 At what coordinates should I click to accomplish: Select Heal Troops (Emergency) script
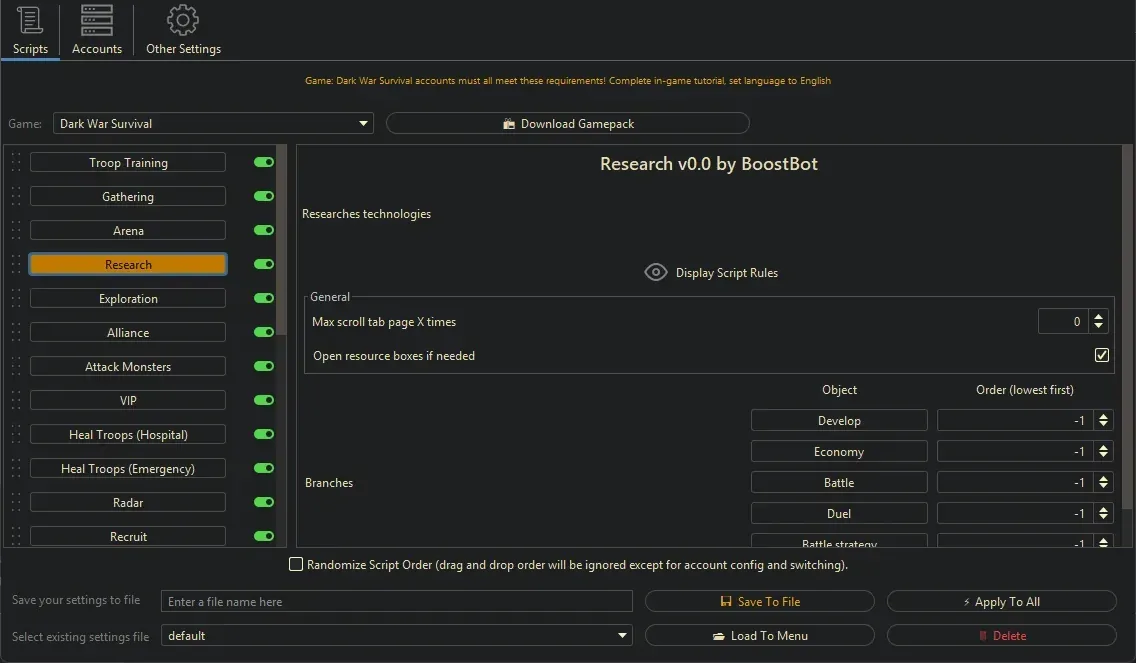coord(128,469)
